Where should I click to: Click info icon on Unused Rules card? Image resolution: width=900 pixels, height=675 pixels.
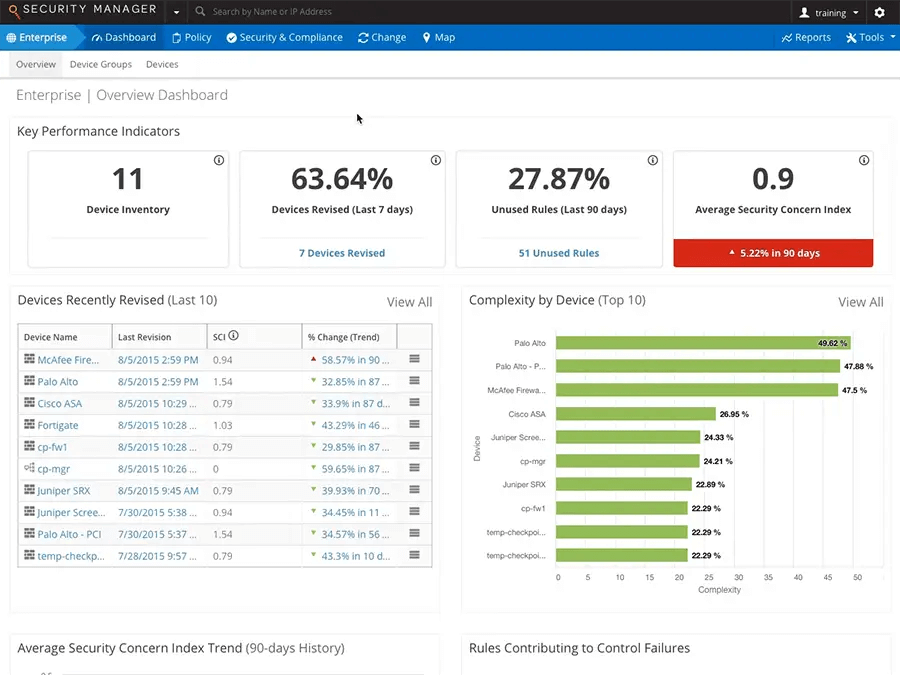click(x=653, y=160)
